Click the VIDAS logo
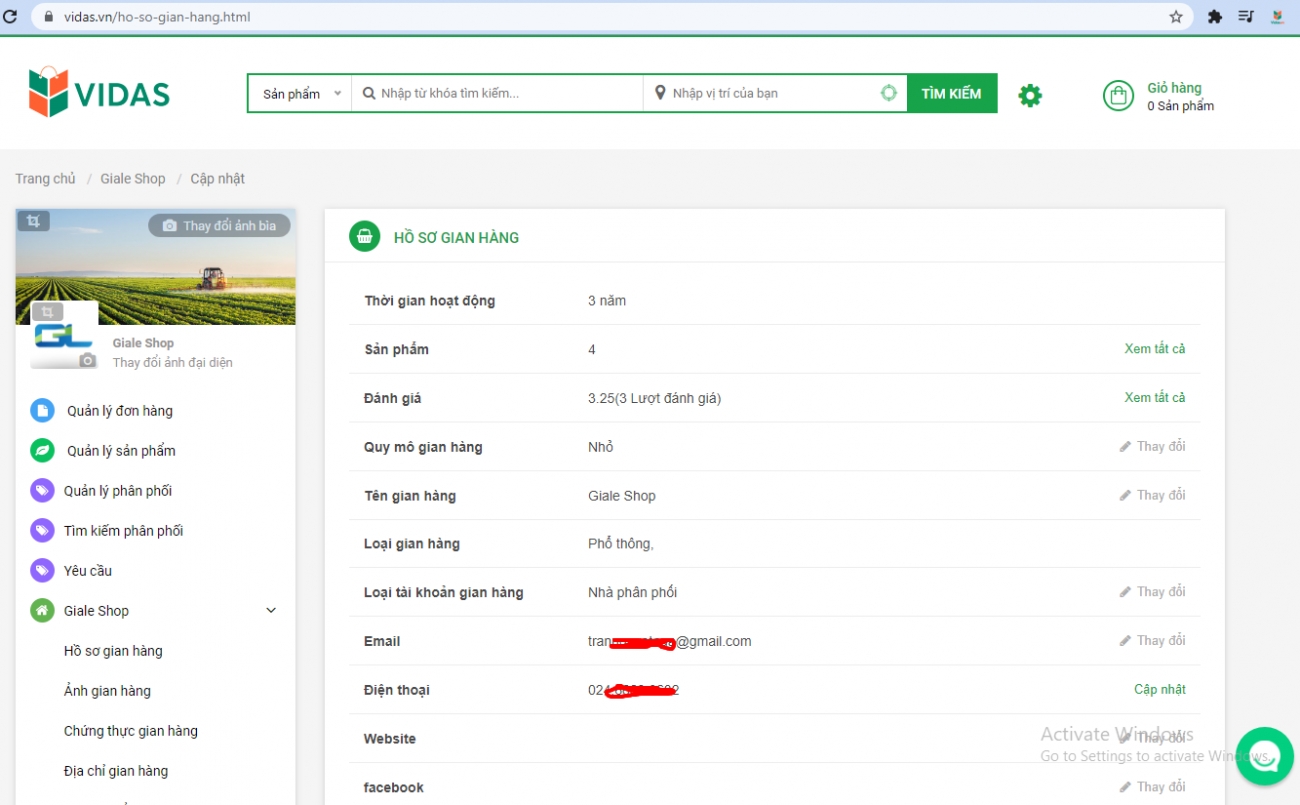This screenshot has width=1300, height=805. coord(99,92)
